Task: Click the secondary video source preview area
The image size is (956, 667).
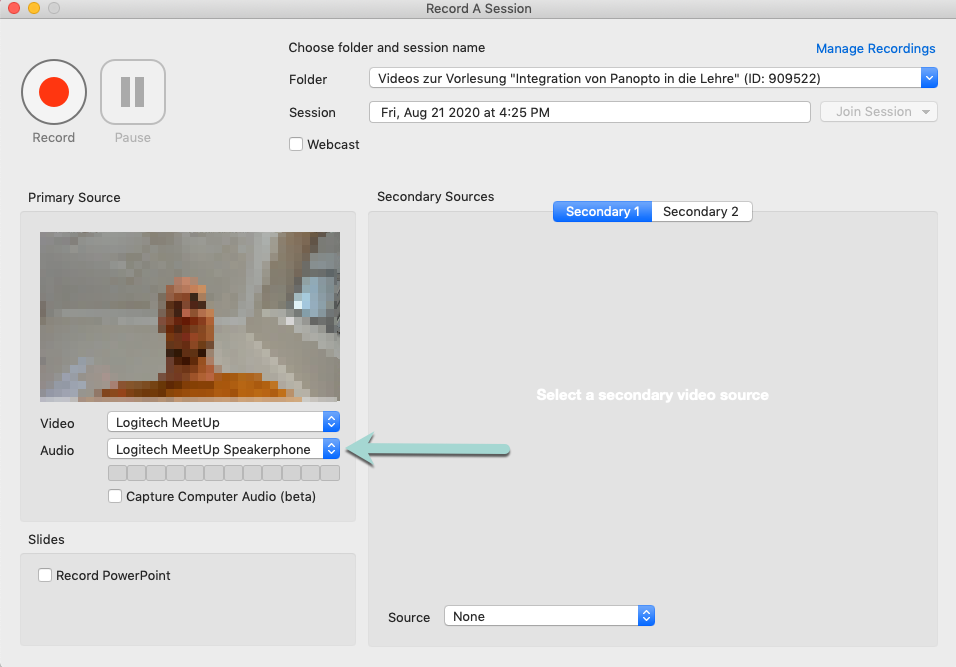Action: [x=652, y=395]
